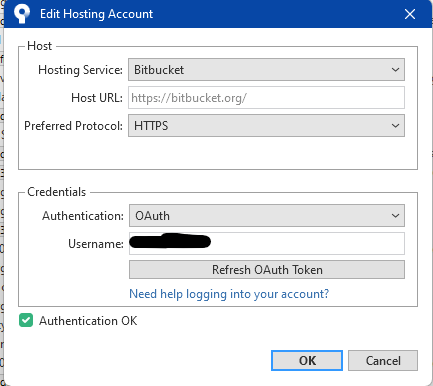Viewport: 433px width, 386px height.
Task: Click the green Authentication OK checkmark icon
Action: [26, 320]
